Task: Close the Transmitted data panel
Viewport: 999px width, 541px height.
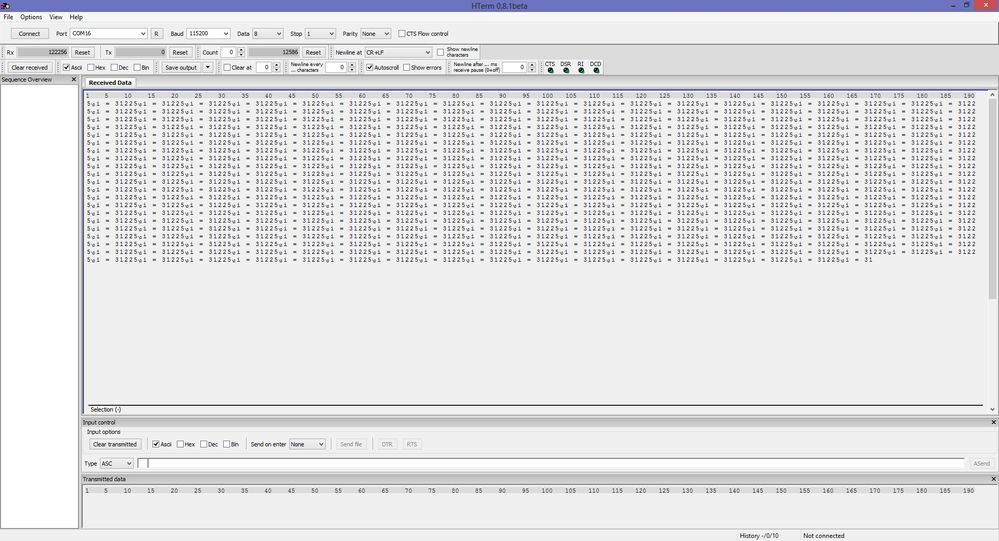Action: click(x=993, y=479)
